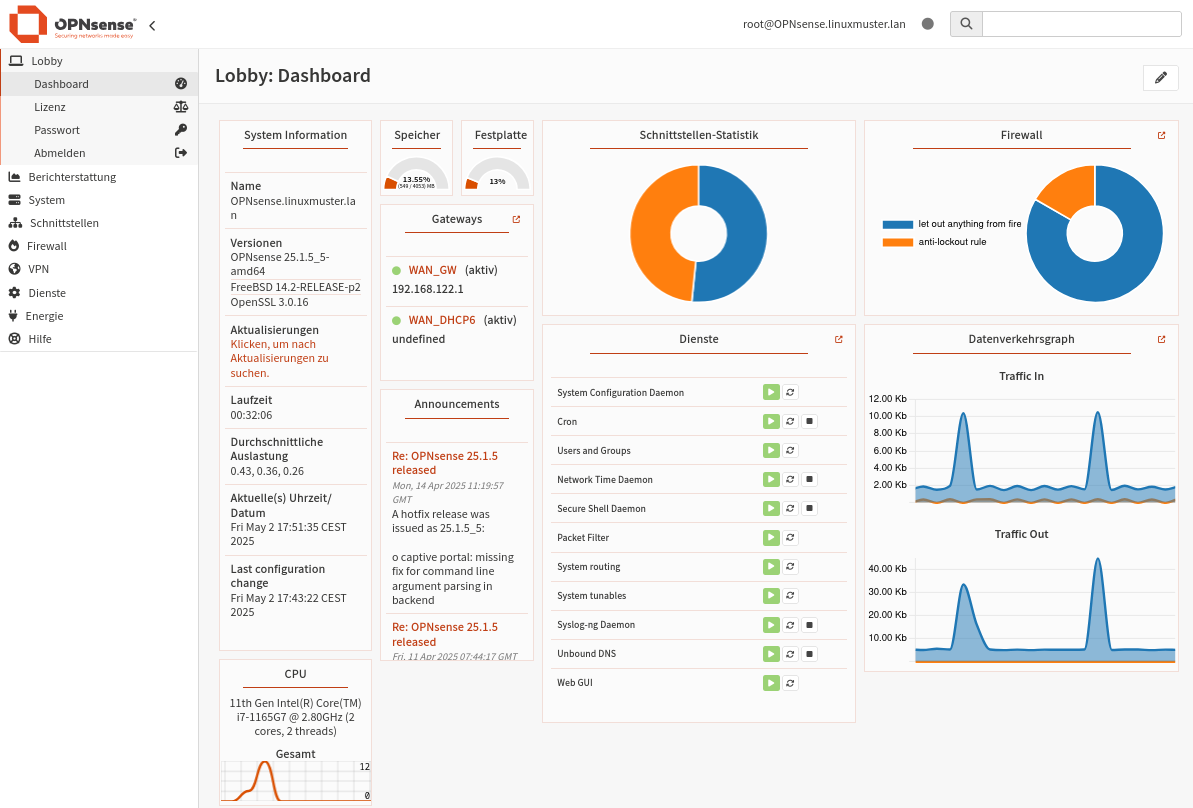Expand the Schnittstellen menu
The image size is (1193, 808).
point(99,223)
